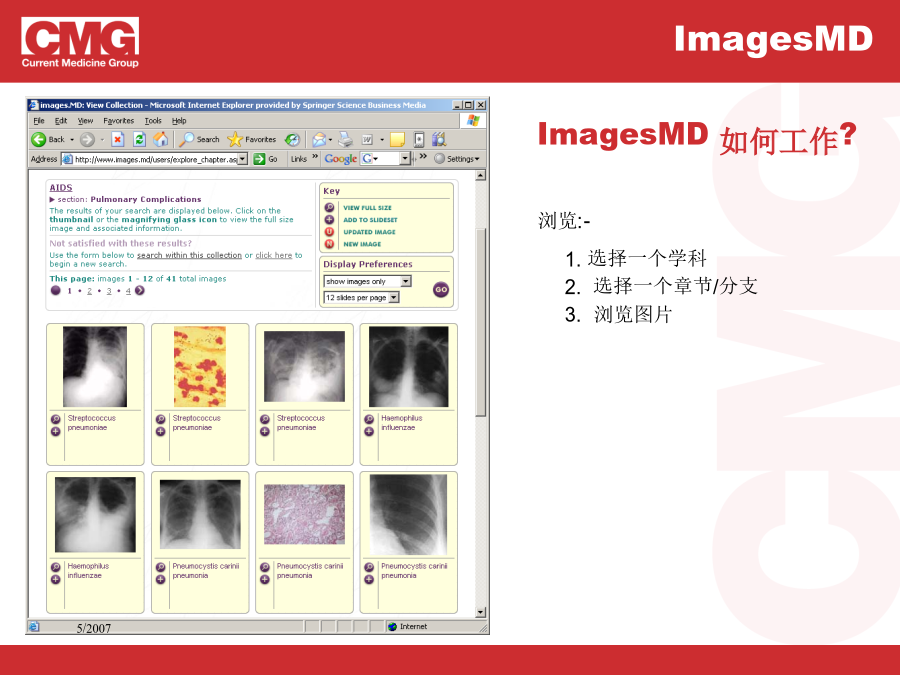Stop page loading with the red X icon

click(118, 139)
